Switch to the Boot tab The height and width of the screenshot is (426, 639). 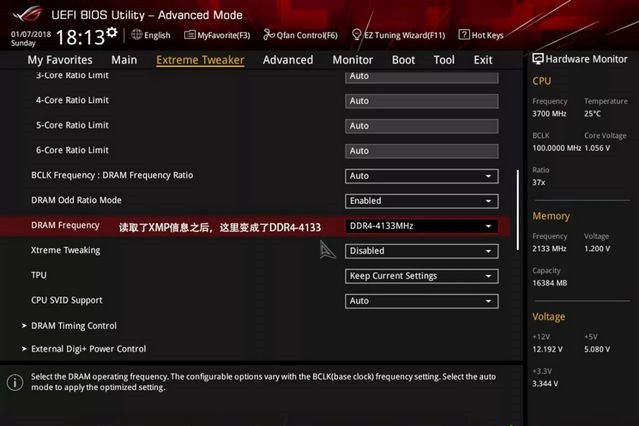403,60
